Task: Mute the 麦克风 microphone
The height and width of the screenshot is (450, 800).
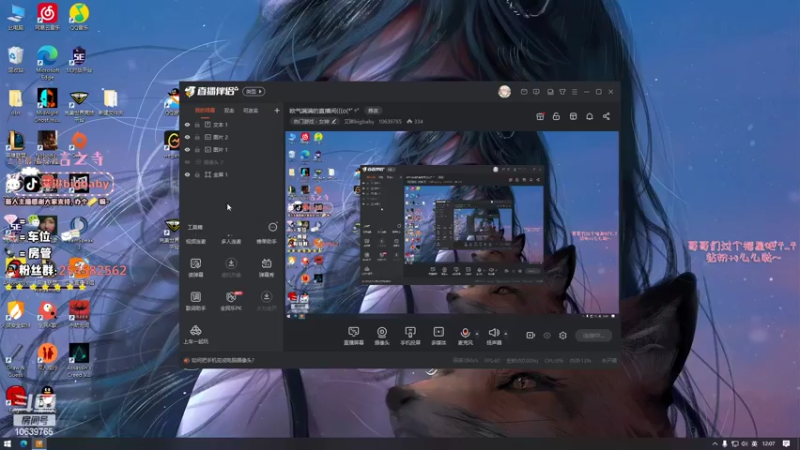Action: (465, 336)
